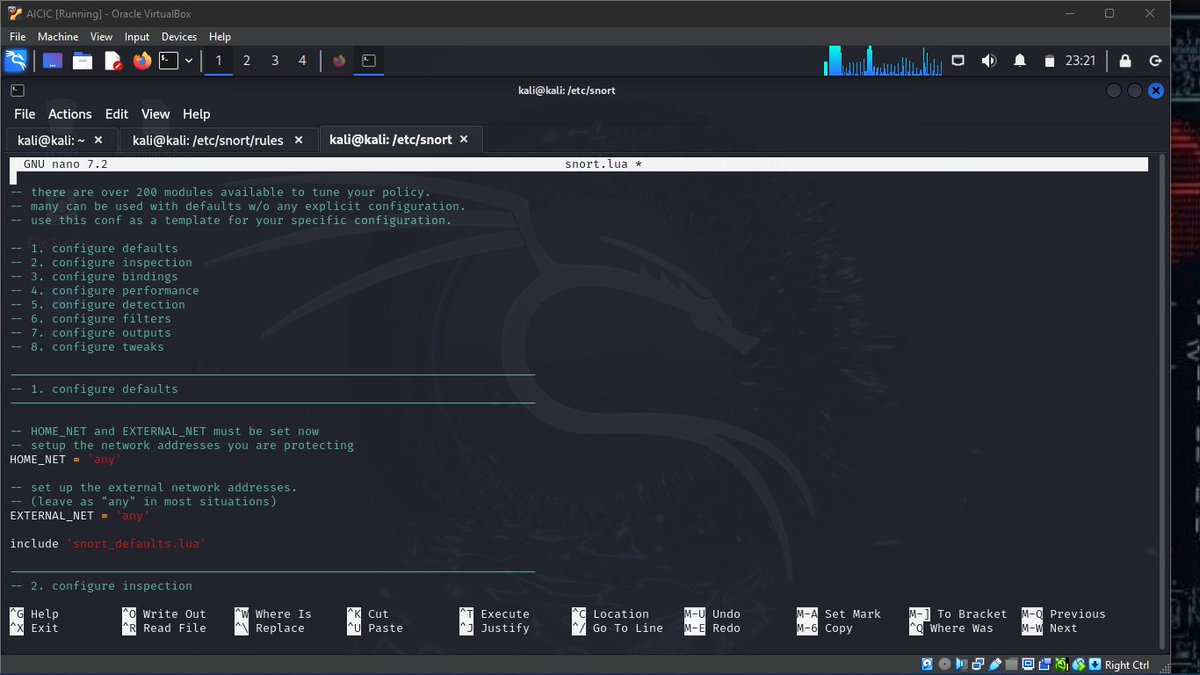Open the VirtualBox Help menu
1200x675 pixels.
220,37
